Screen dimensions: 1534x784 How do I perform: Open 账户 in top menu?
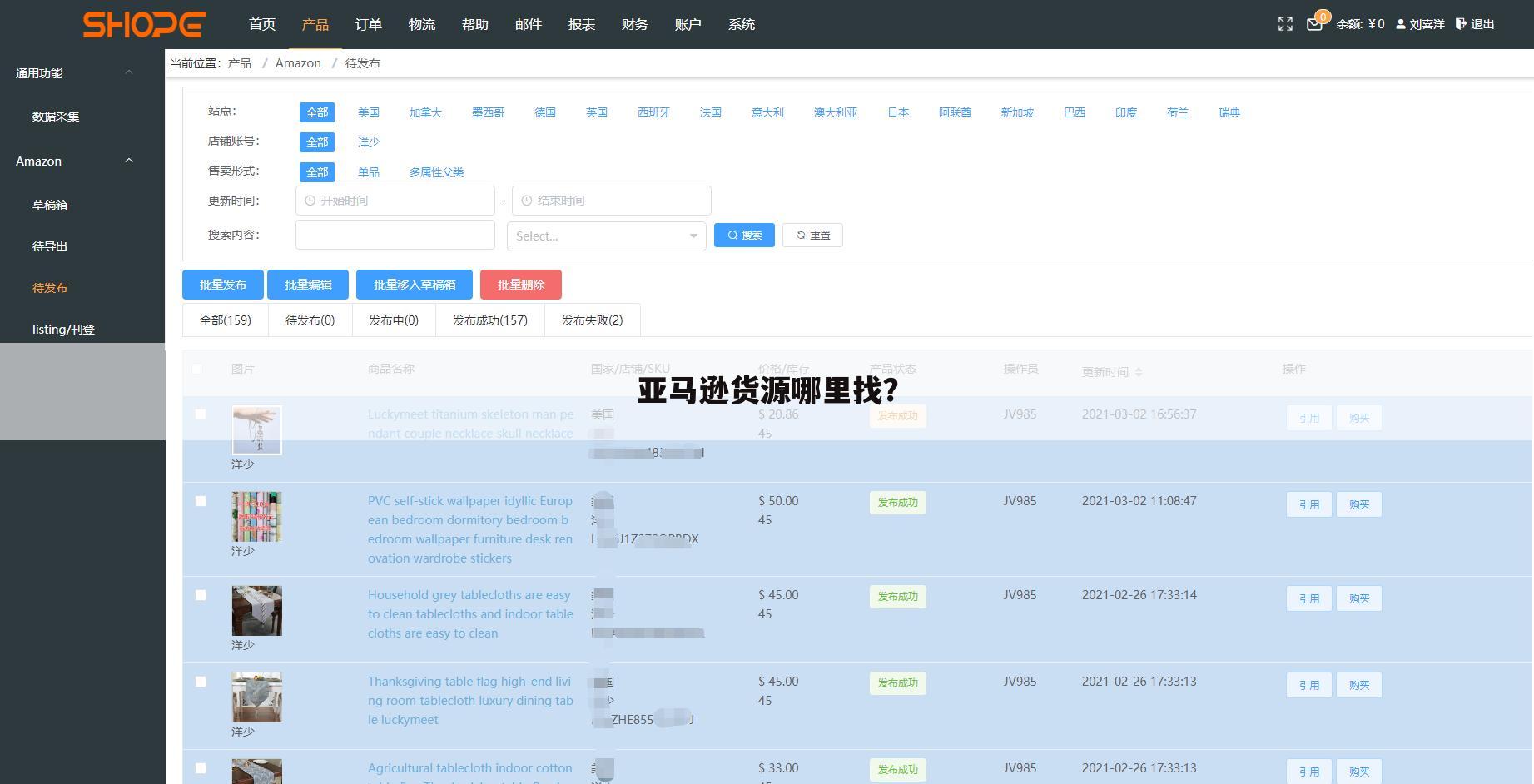[688, 24]
